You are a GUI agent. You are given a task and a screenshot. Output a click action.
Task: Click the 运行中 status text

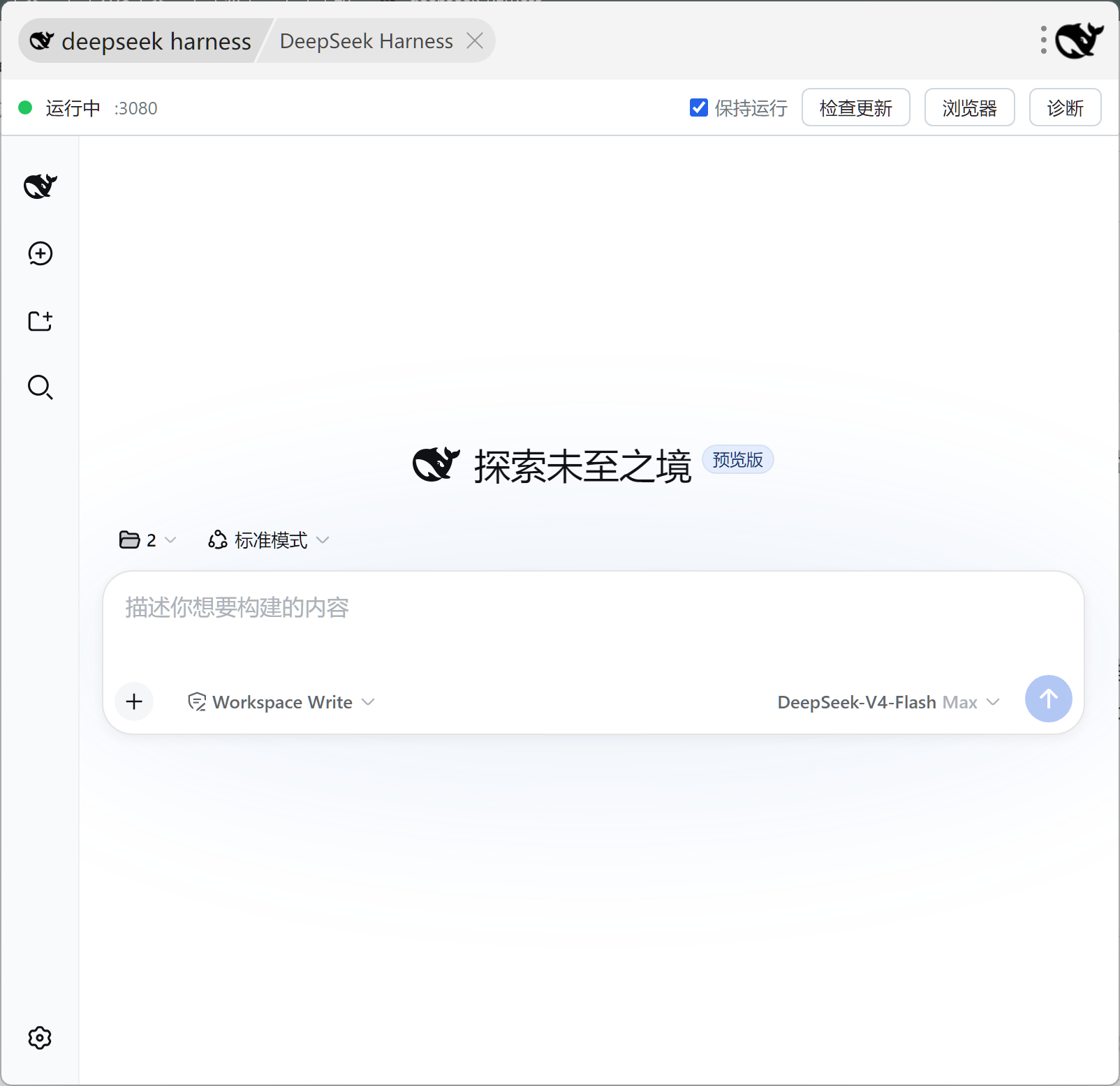pos(73,108)
